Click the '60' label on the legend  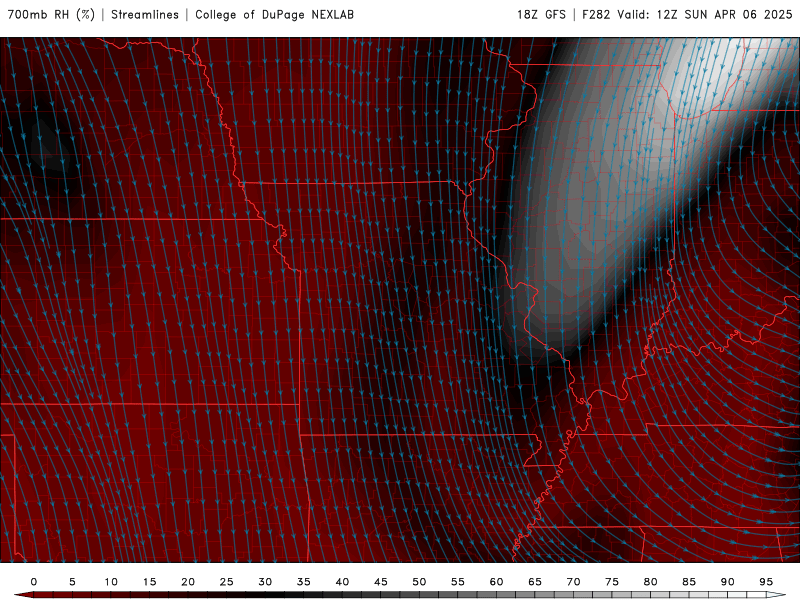[x=496, y=582]
